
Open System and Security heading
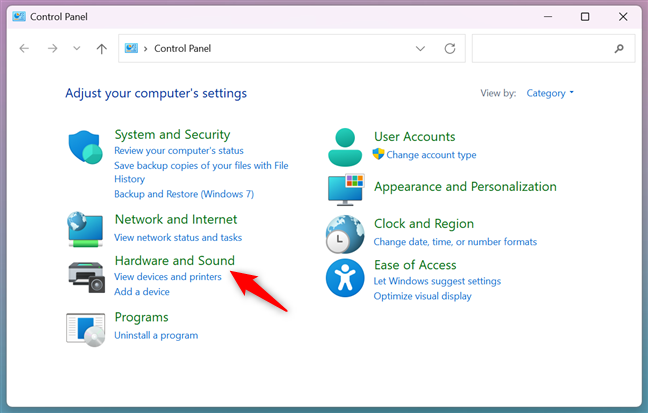tap(172, 134)
